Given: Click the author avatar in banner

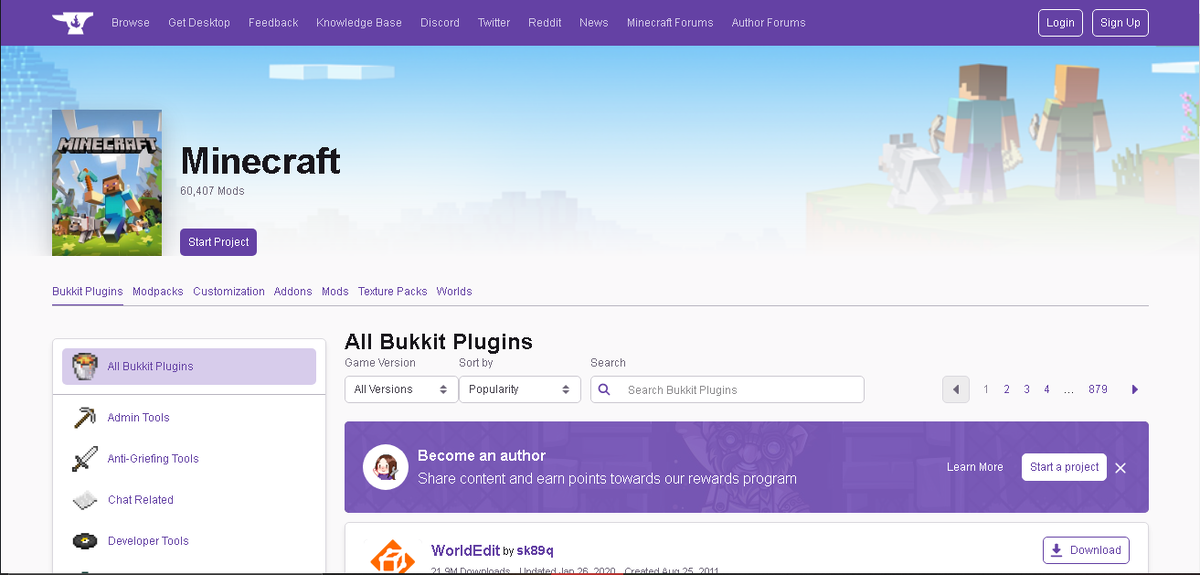Looking at the screenshot, I should [385, 467].
